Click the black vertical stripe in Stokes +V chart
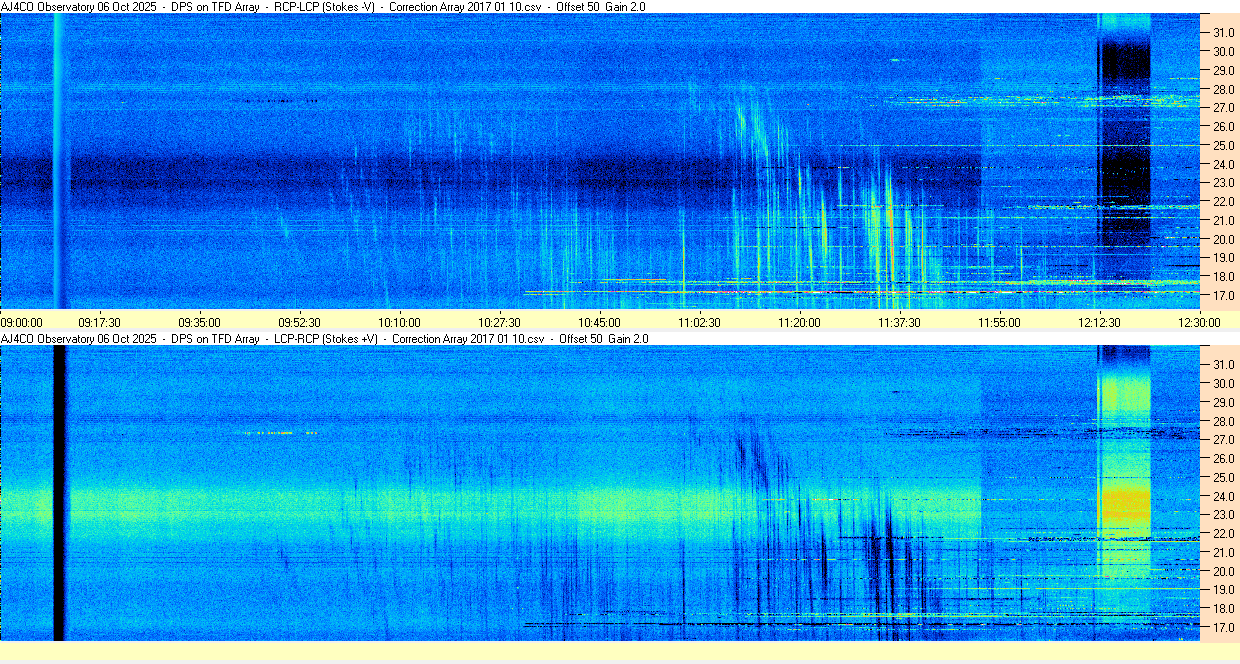Screen dimensions: 1240x664 (x=58, y=493)
